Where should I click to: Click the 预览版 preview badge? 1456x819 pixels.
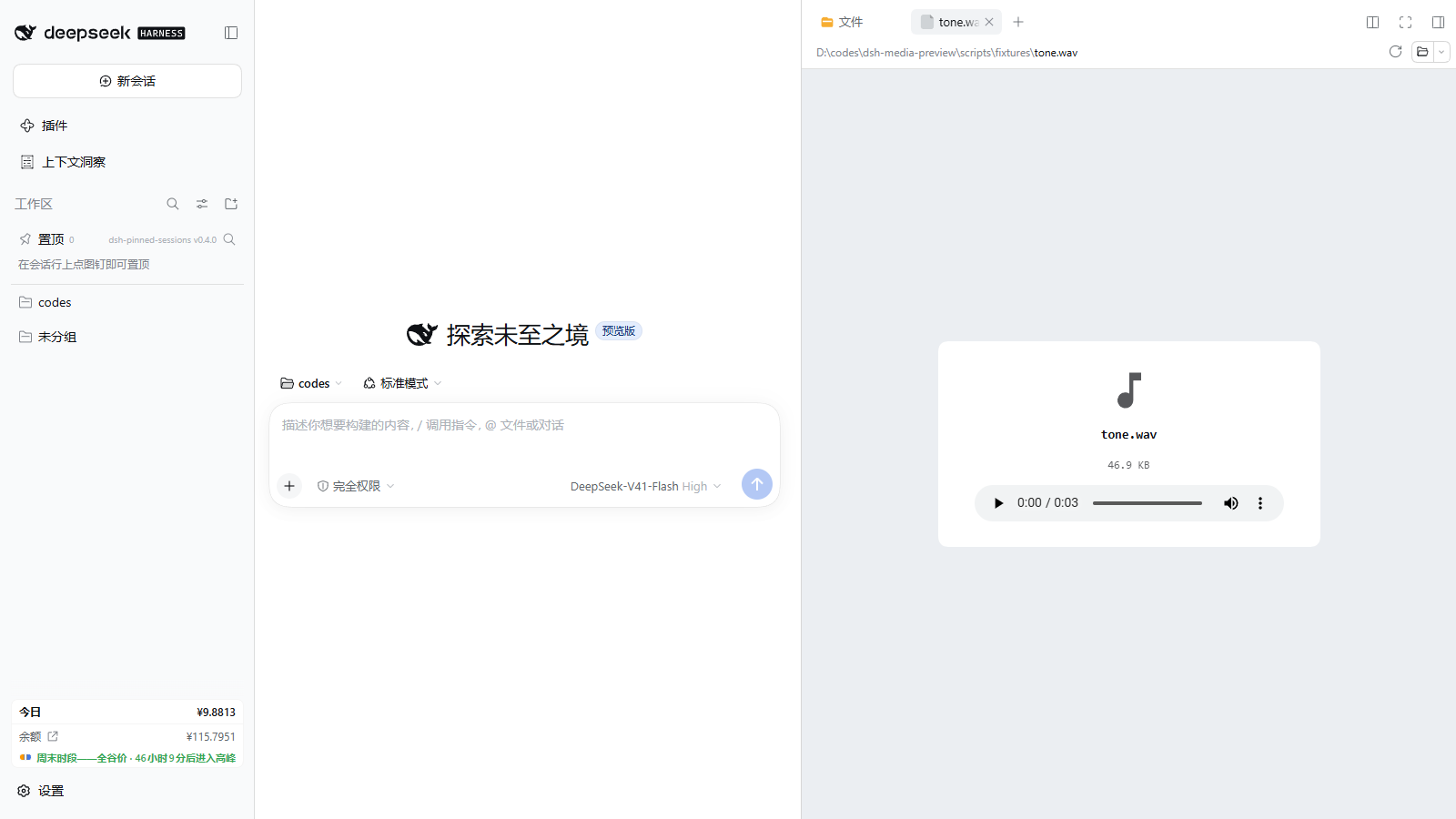pos(619,331)
